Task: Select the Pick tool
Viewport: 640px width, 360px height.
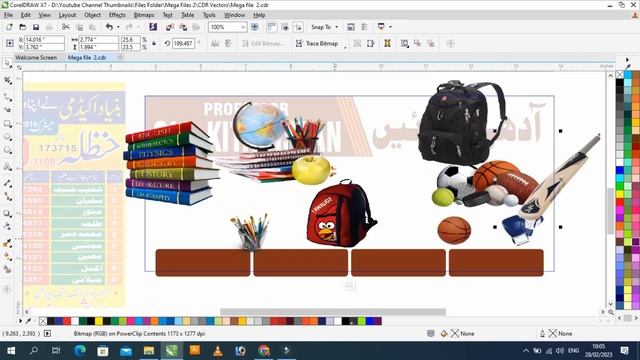Action: coord(7,64)
